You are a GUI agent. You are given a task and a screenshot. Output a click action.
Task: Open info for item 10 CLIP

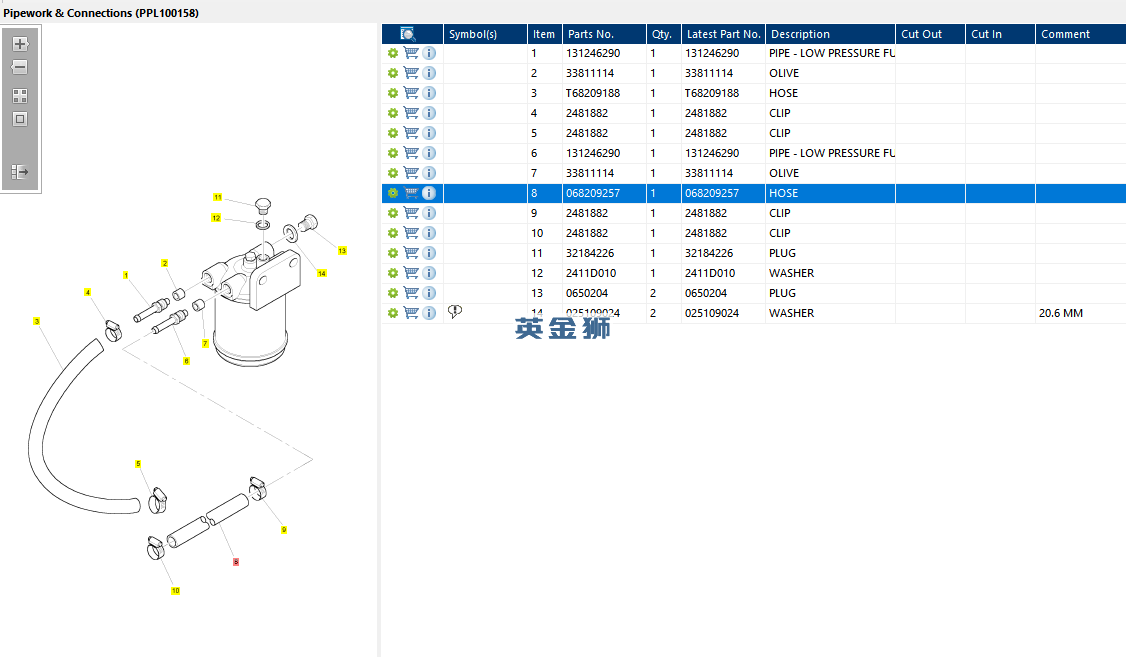coord(429,233)
